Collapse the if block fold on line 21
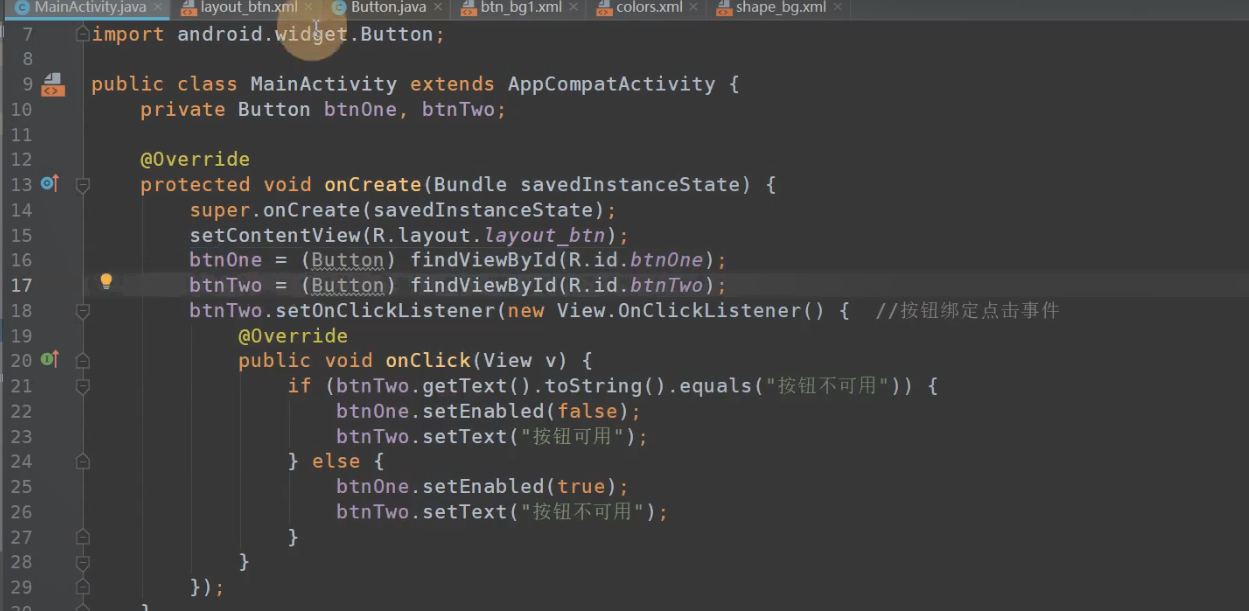 coord(83,386)
